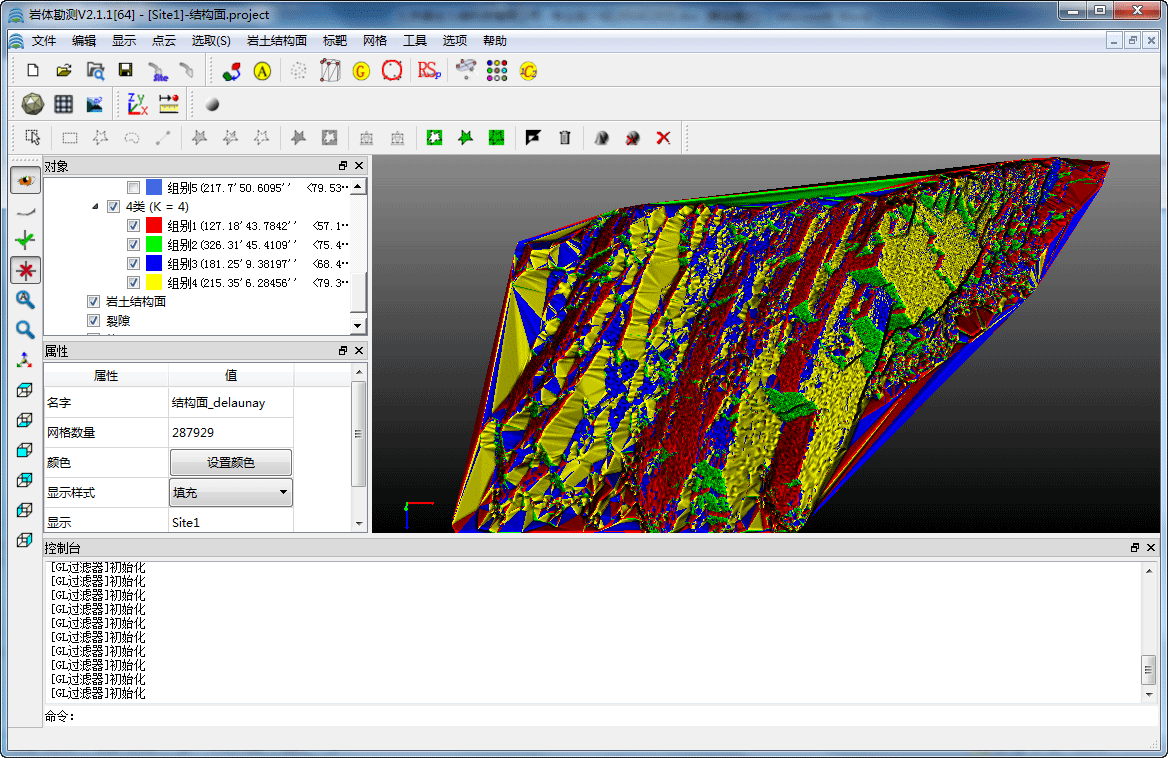Select the 287929 mesh count value
1168x758 pixels.
pos(231,433)
